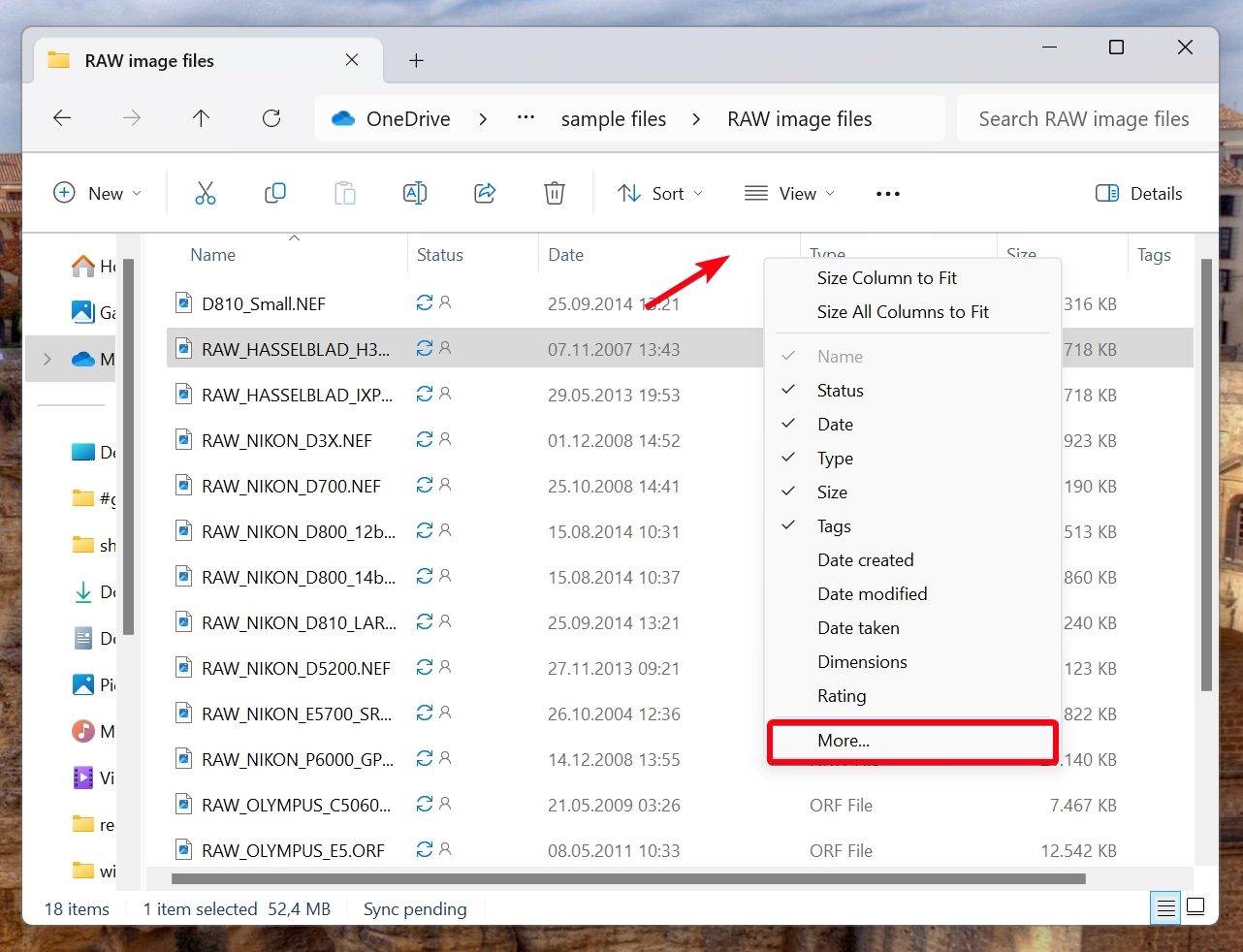This screenshot has width=1243, height=952.
Task: Open hidden breadcrumb ellipsis in address bar
Action: [526, 117]
